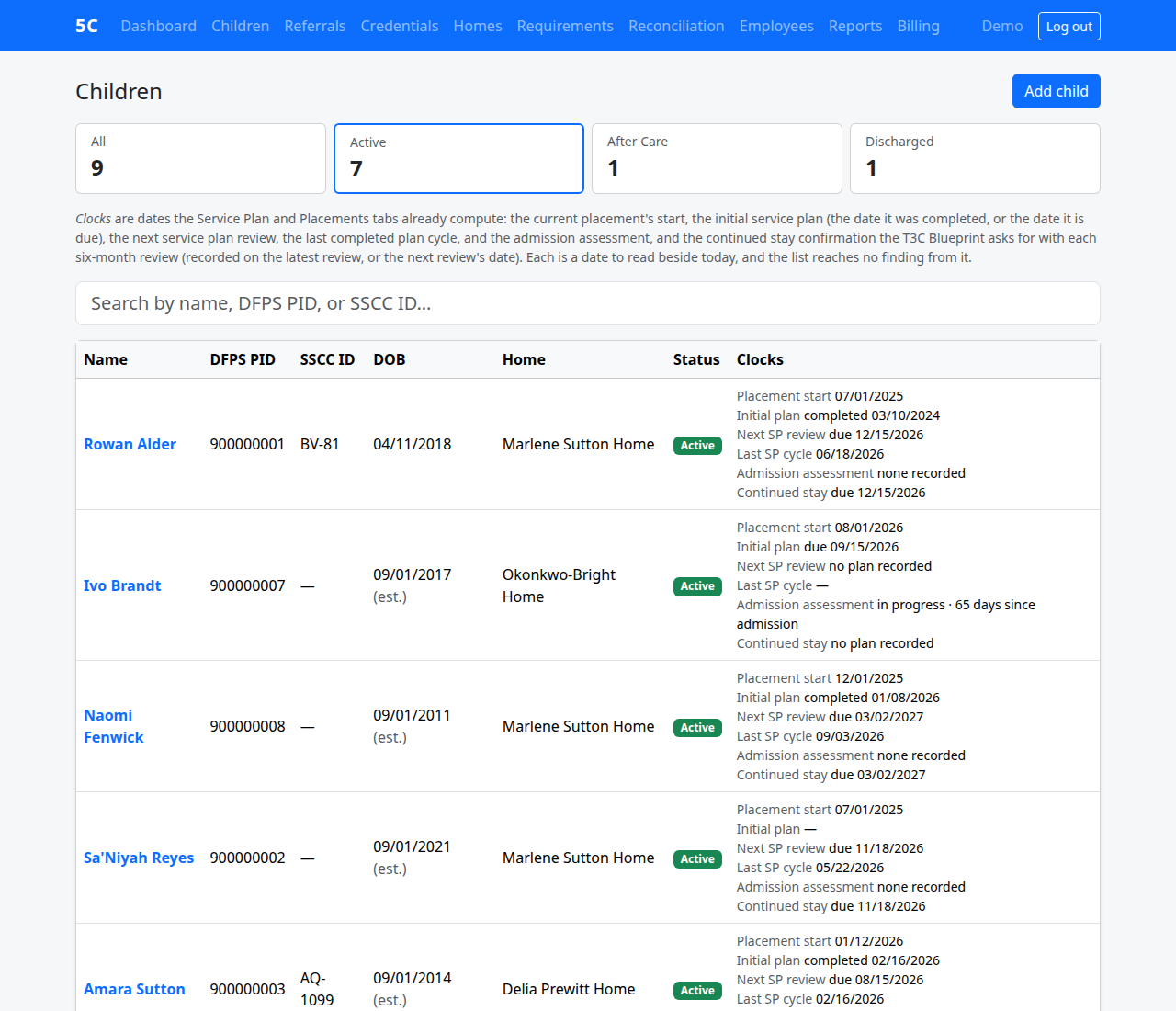
Task: Select SSCC ID BV-81
Action: point(320,444)
